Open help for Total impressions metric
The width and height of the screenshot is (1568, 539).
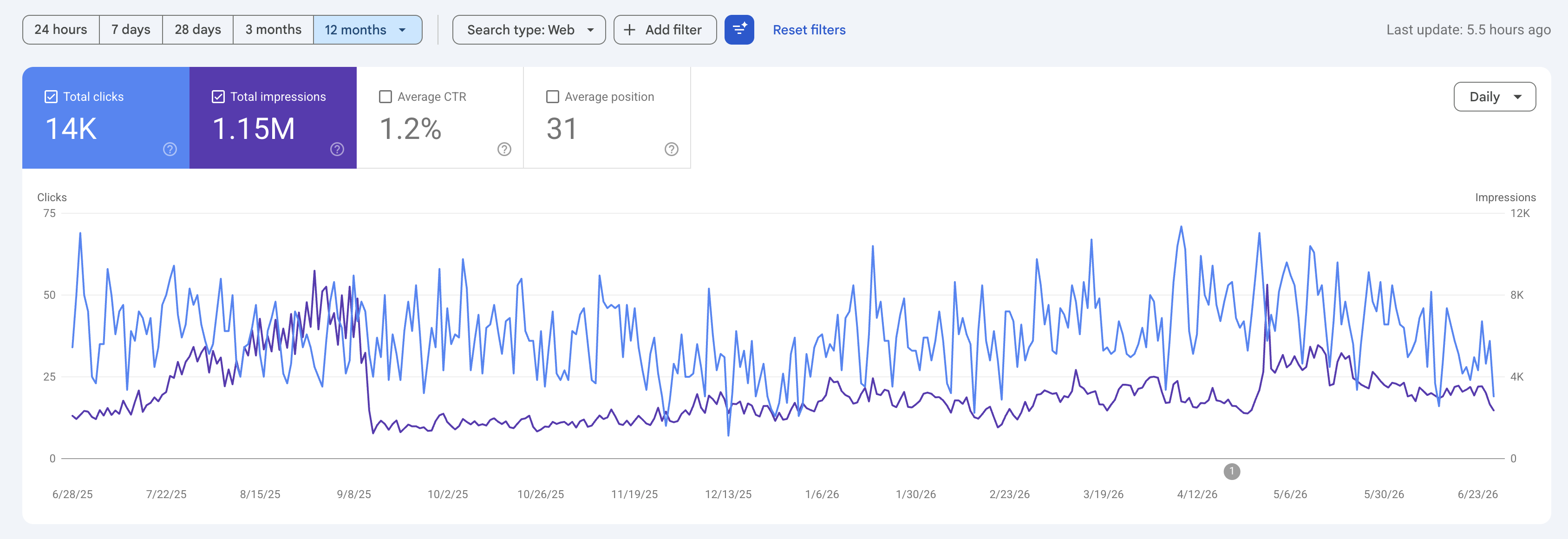pos(337,149)
